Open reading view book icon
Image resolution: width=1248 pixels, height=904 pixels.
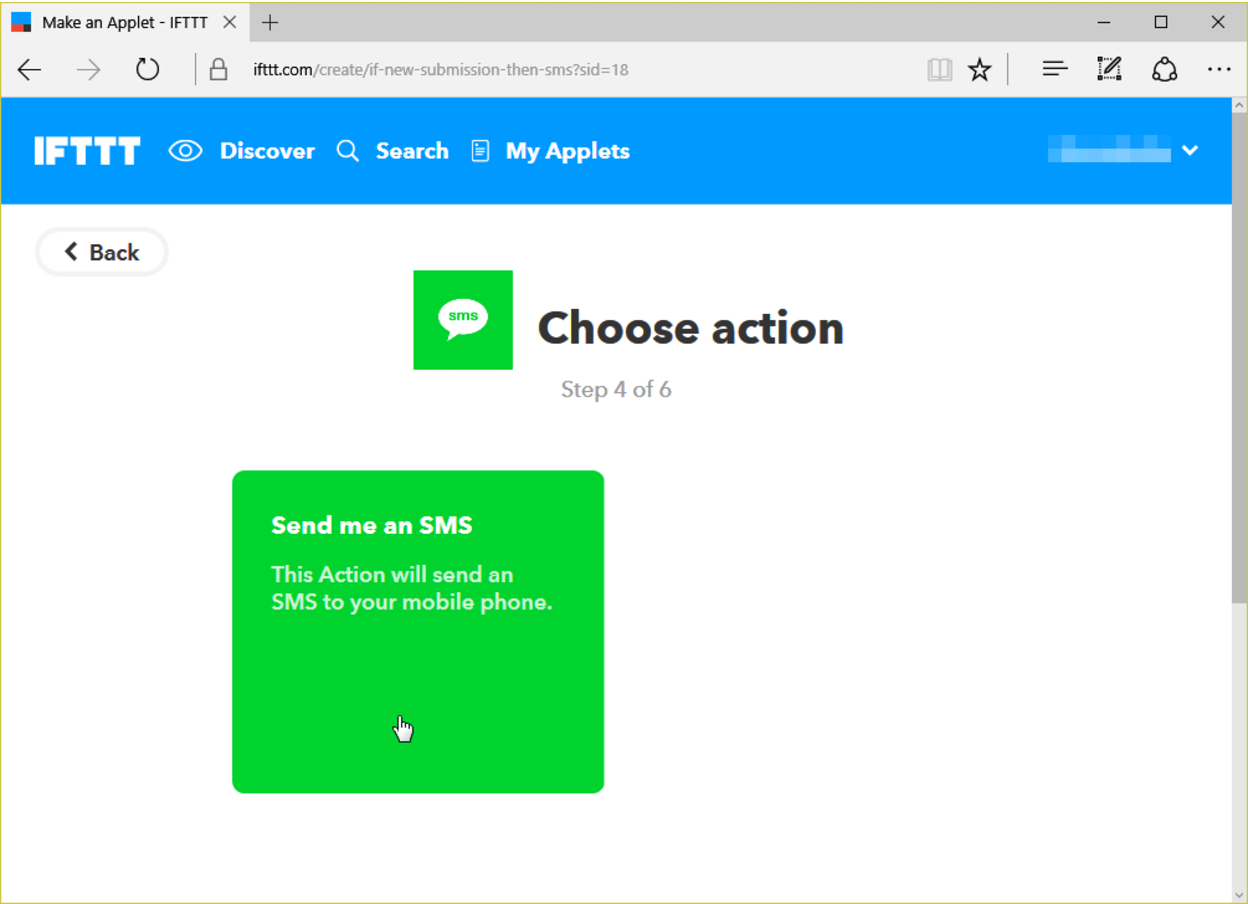click(x=939, y=69)
